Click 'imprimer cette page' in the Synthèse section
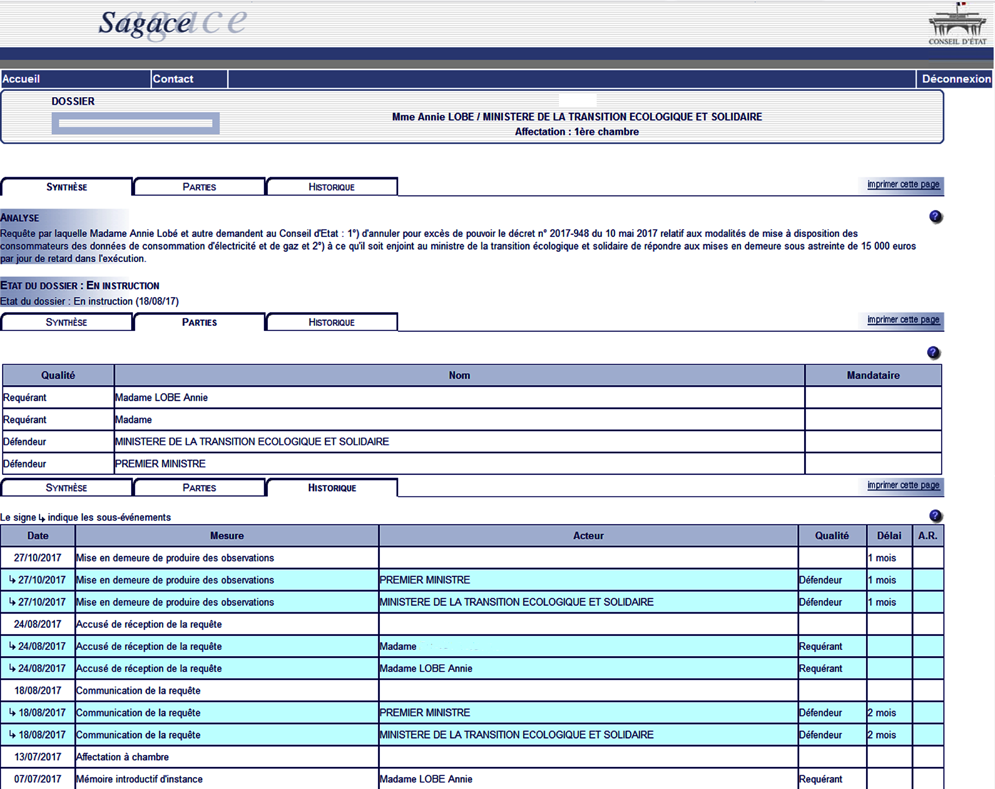995x789 pixels. [x=903, y=184]
